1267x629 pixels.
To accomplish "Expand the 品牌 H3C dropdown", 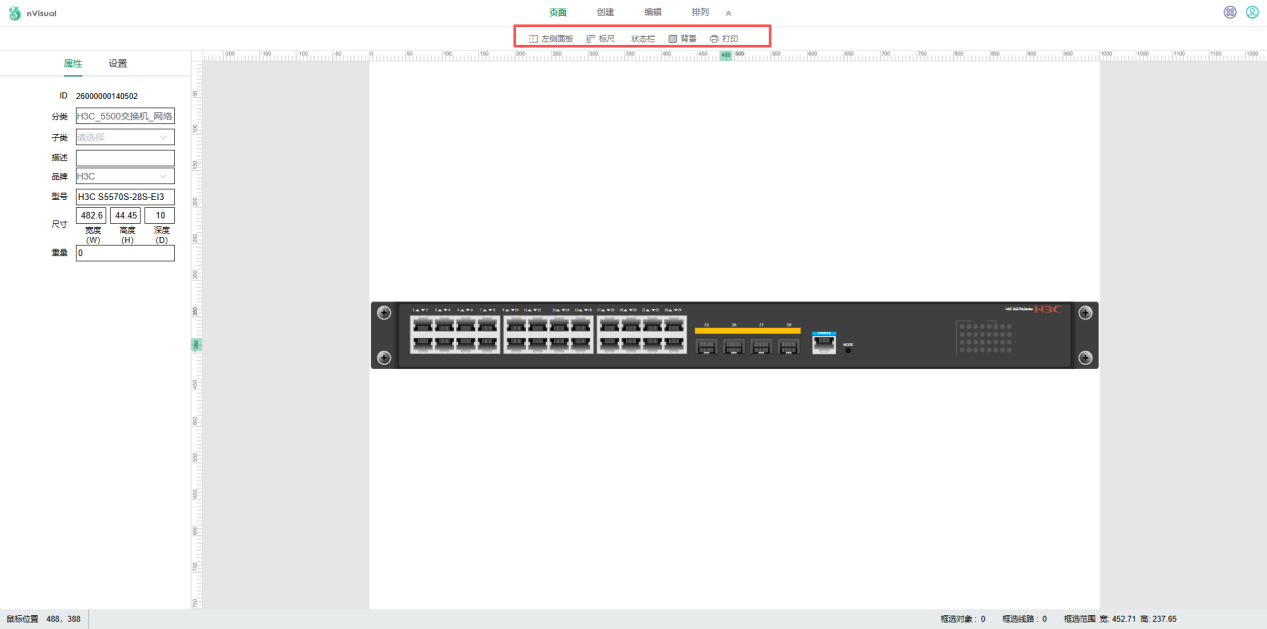I will (x=125, y=176).
